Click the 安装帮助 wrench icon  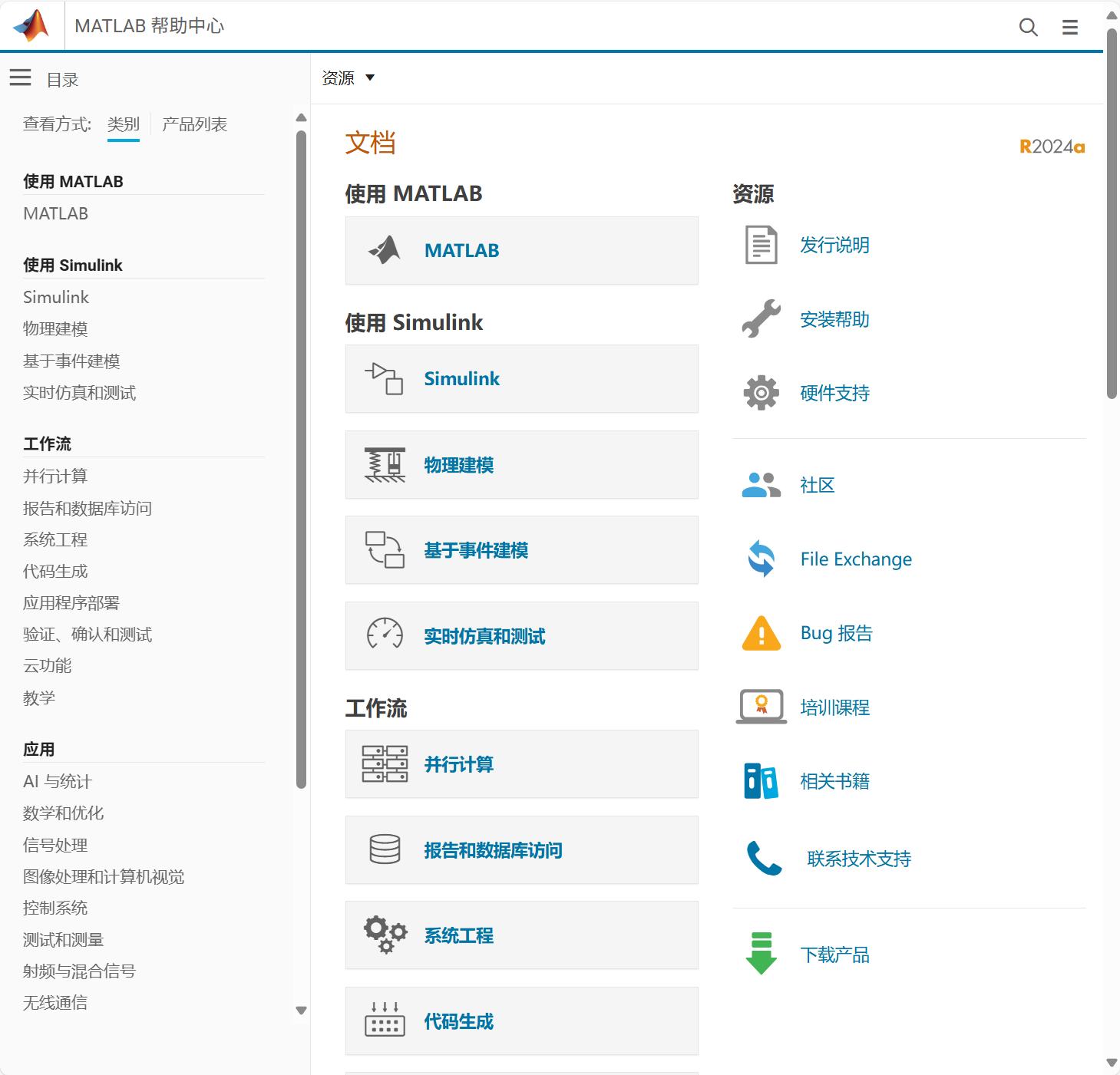tap(762, 318)
